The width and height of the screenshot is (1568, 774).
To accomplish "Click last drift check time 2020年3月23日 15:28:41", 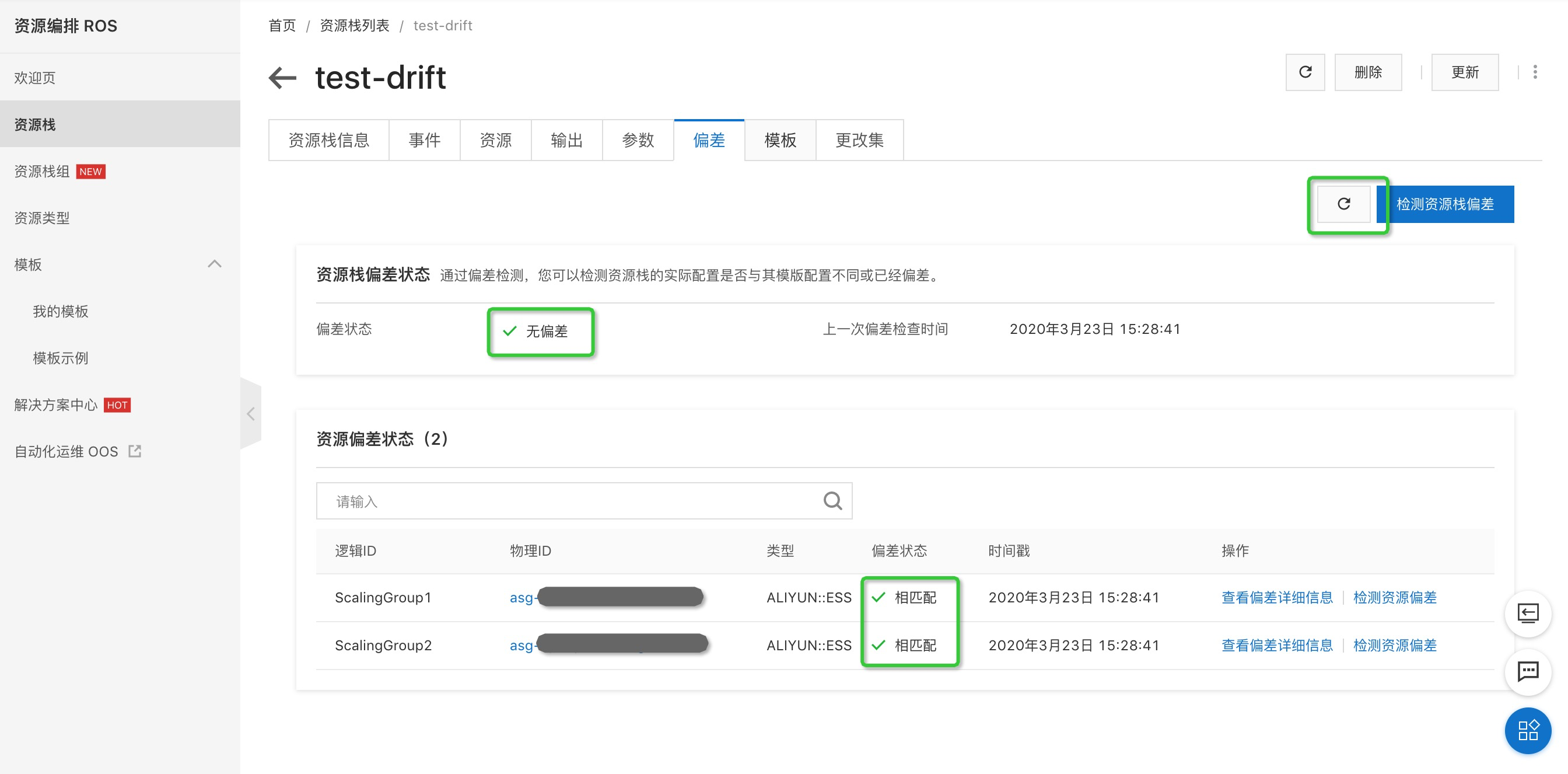I will (1095, 329).
